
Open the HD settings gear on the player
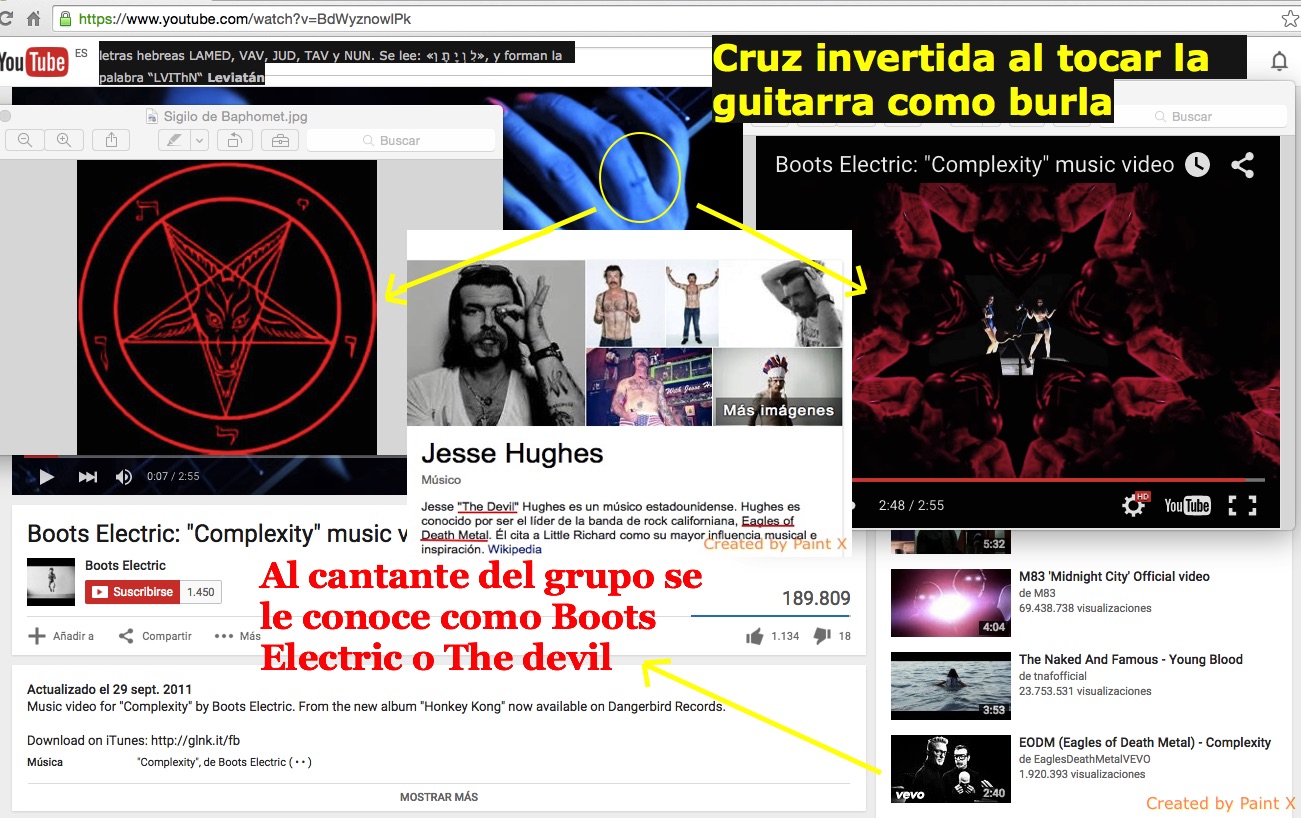coord(1134,505)
